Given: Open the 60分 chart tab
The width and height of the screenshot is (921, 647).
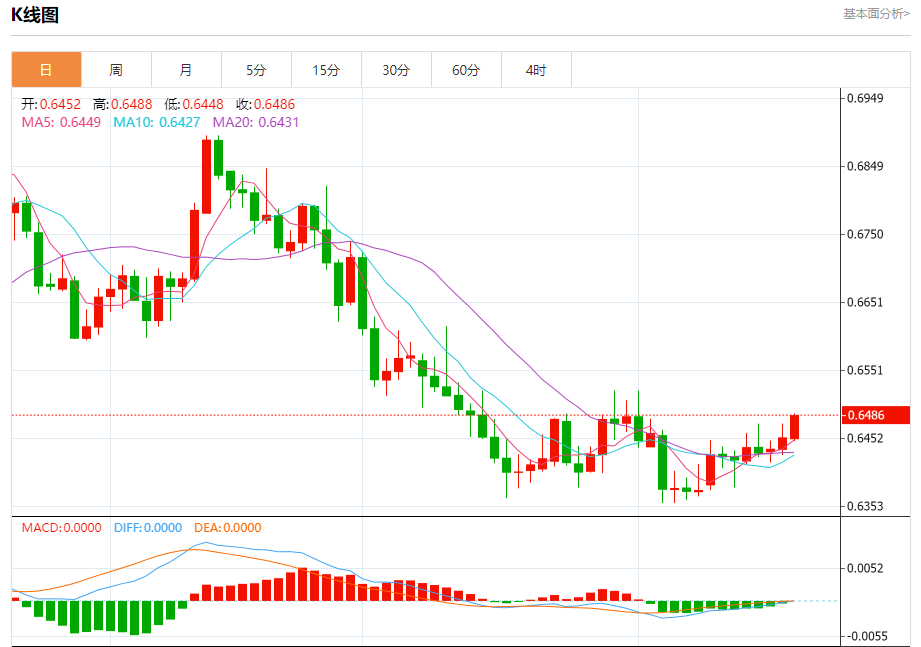Looking at the screenshot, I should 466,70.
